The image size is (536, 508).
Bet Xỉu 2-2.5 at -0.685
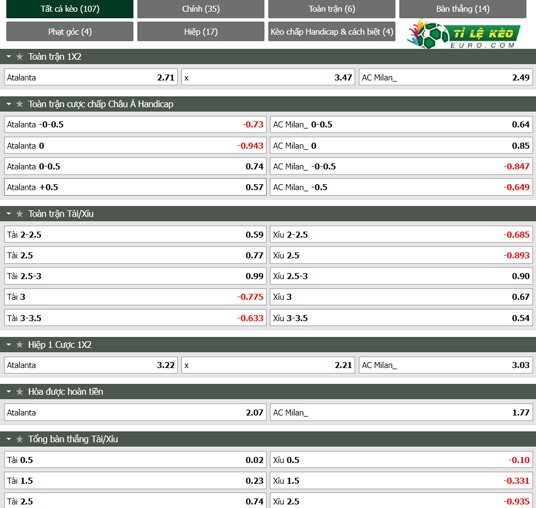[401, 235]
